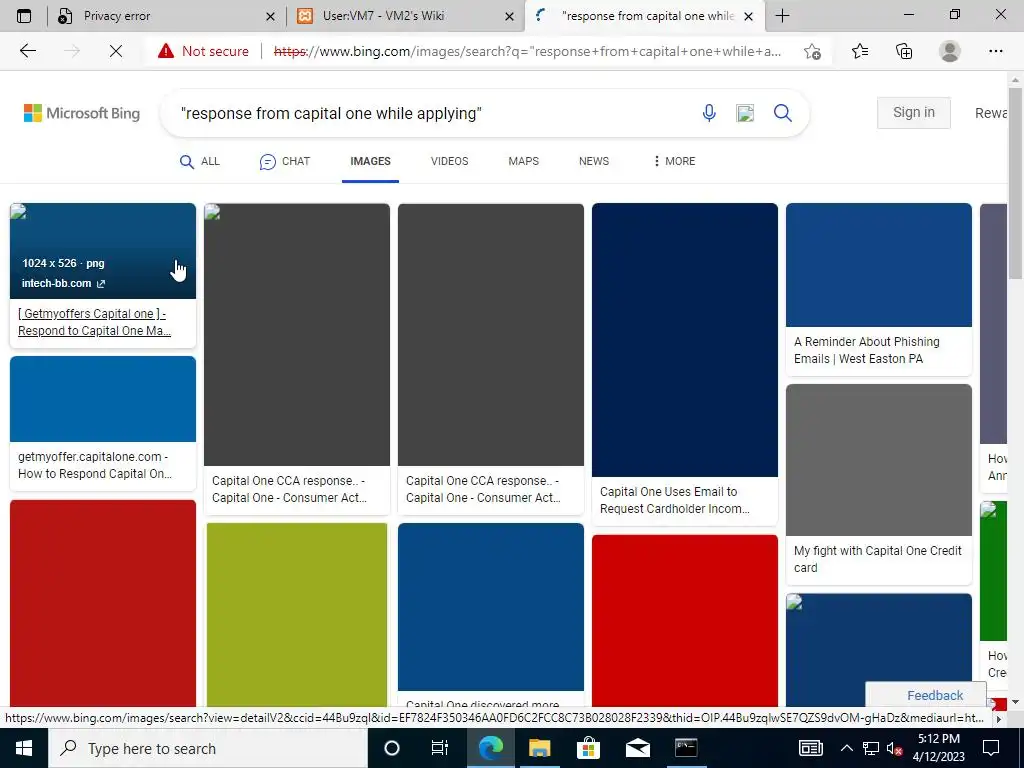Open the network status tray icon
The width and height of the screenshot is (1024, 768).
tap(871, 748)
